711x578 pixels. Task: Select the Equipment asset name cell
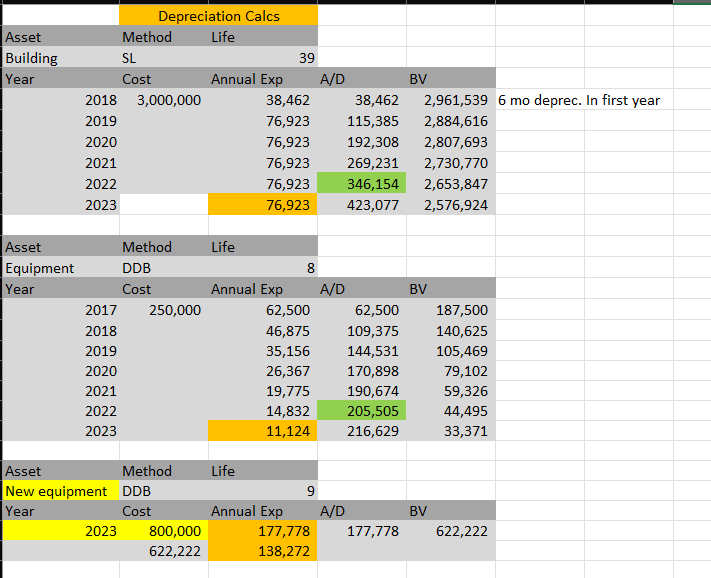pos(61,268)
